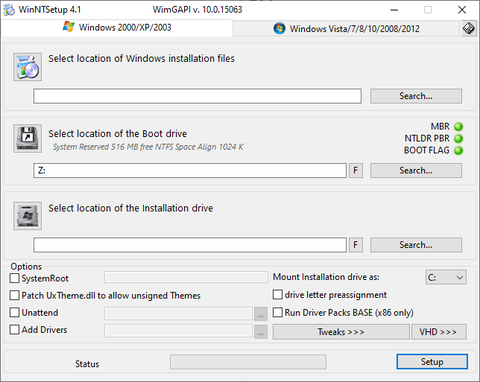Click the diamond icon beside the tabs

469,28
